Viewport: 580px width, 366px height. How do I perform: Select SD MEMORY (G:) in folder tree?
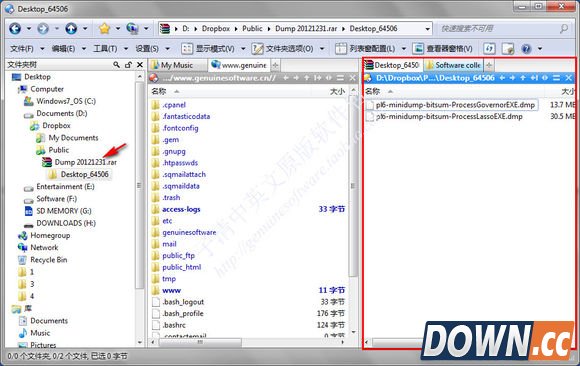tap(64, 211)
